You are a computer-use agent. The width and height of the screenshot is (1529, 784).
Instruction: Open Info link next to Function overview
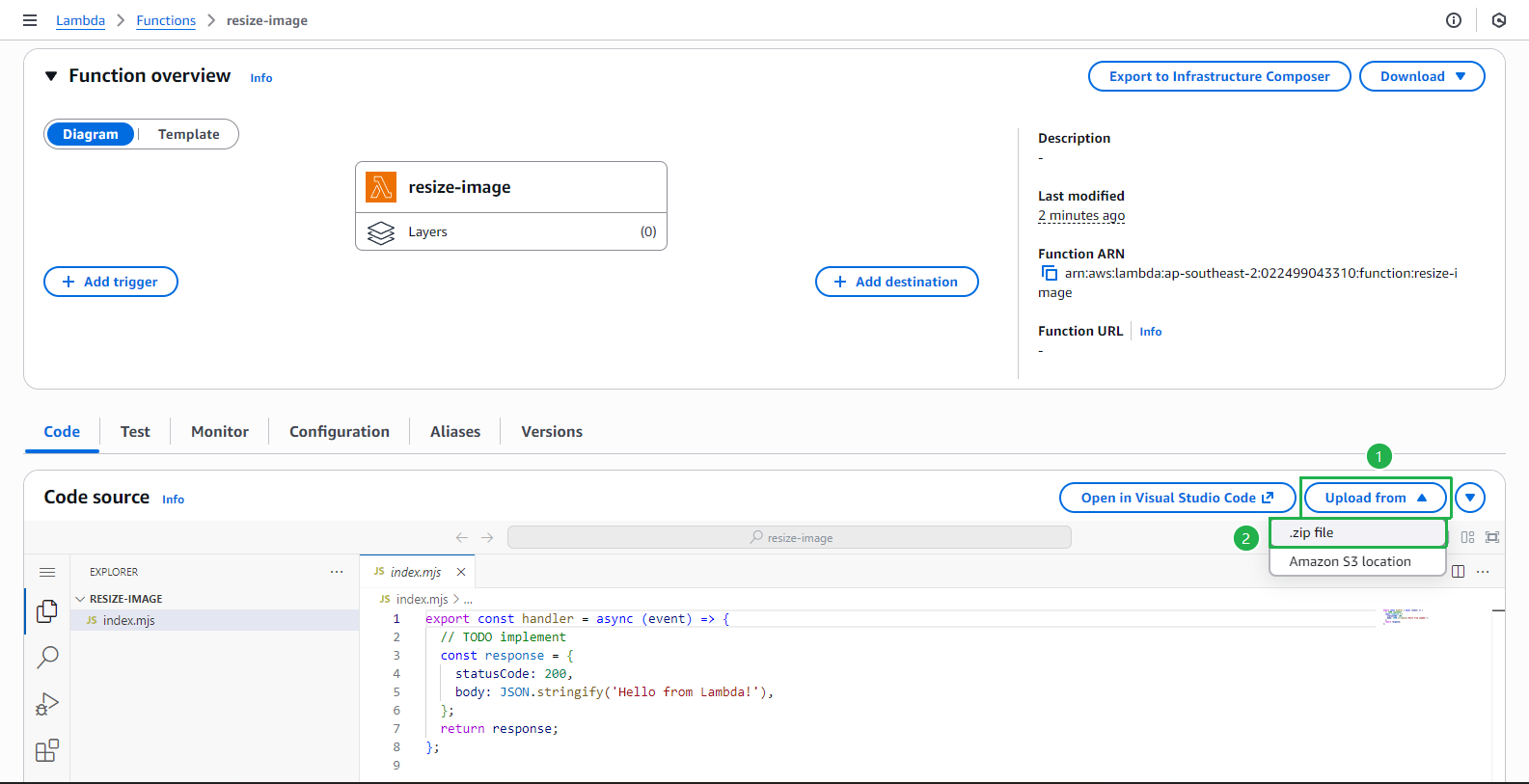tap(261, 78)
